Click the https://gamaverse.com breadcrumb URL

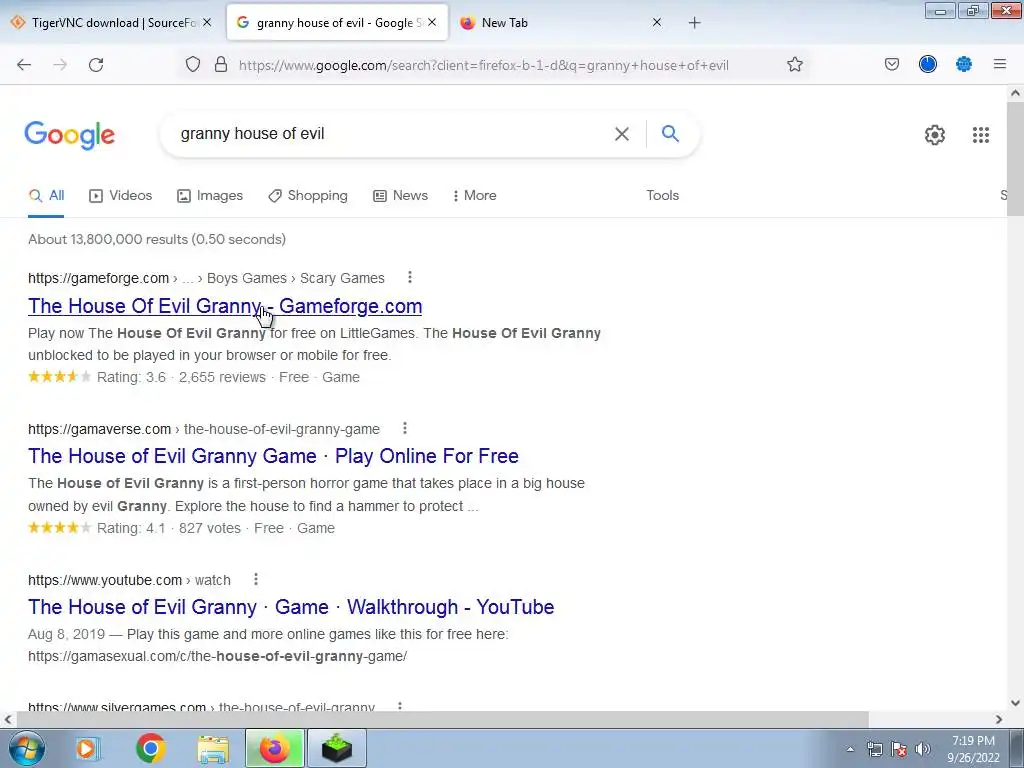pos(99,429)
